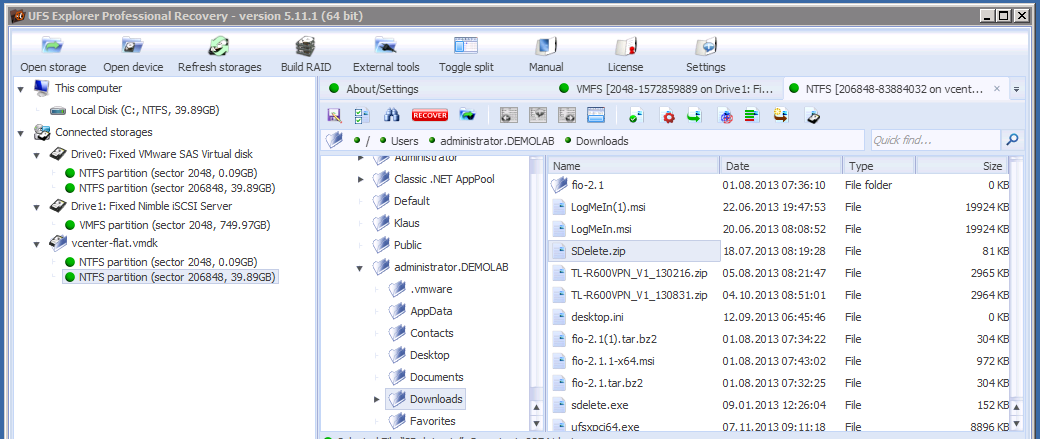Screen dimensions: 1040x439
Task: Click in the Quick find field
Action: pos(935,140)
